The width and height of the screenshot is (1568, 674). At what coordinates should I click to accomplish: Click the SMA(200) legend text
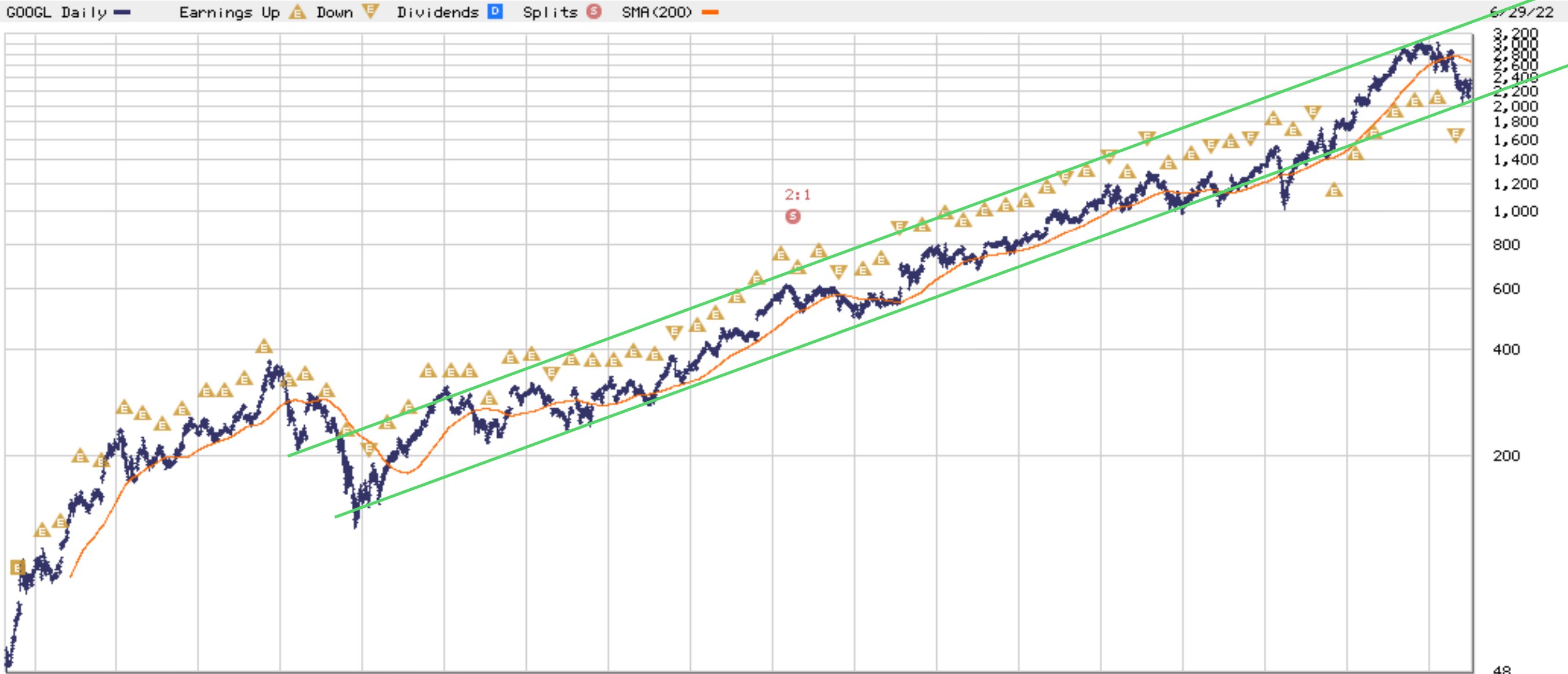[657, 12]
